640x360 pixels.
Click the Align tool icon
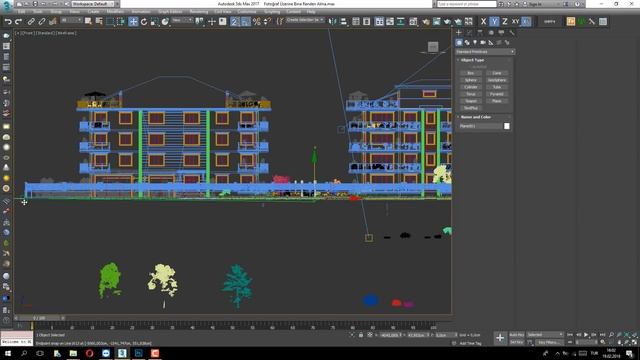pyautogui.click(x=343, y=21)
